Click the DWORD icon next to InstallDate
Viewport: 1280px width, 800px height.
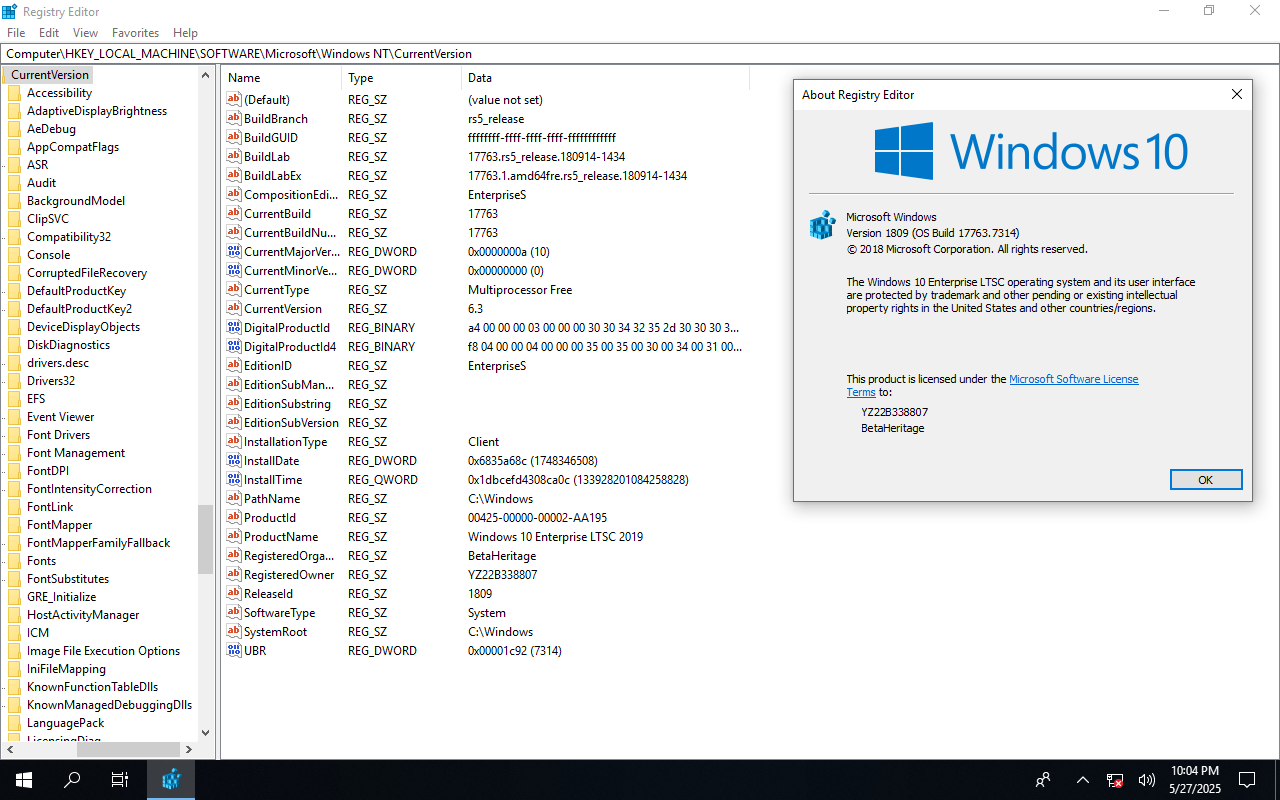coord(234,461)
